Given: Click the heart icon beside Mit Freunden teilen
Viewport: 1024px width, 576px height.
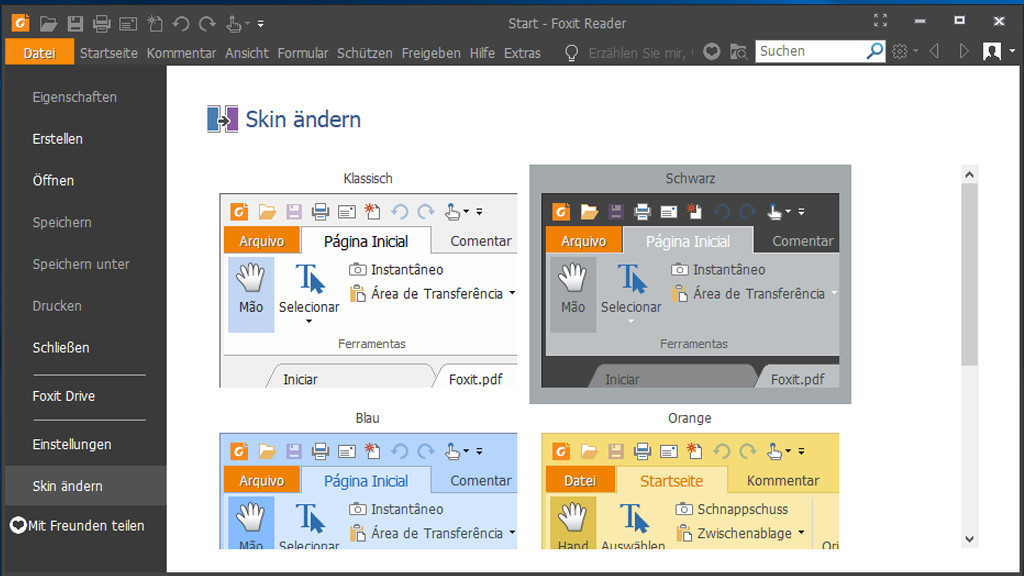Looking at the screenshot, I should (18, 525).
